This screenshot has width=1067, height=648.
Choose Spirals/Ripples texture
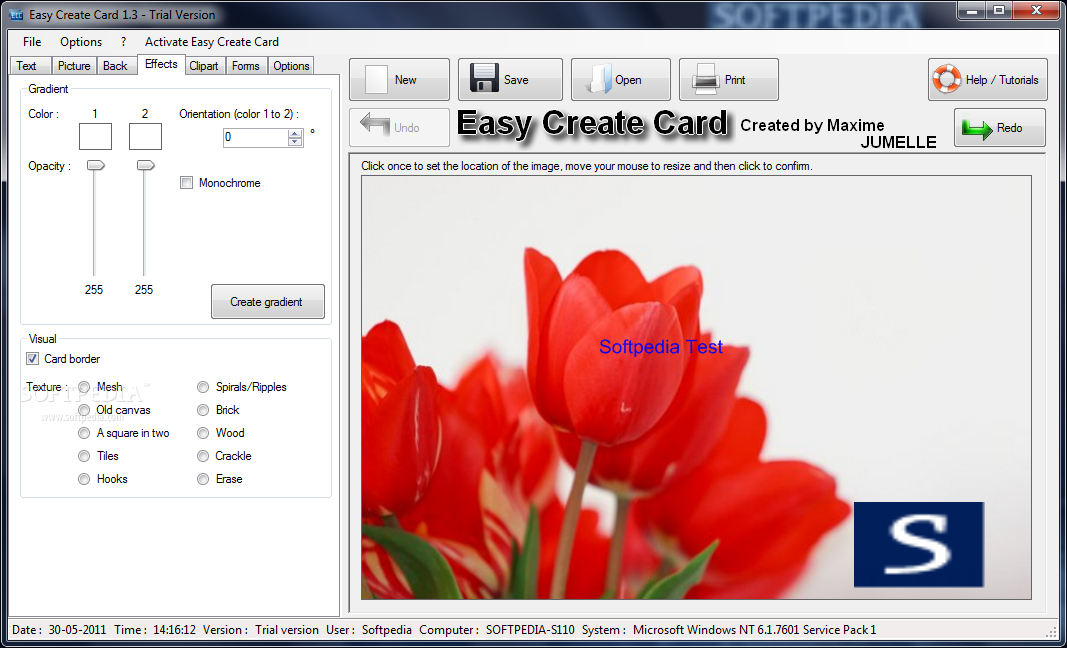[203, 387]
